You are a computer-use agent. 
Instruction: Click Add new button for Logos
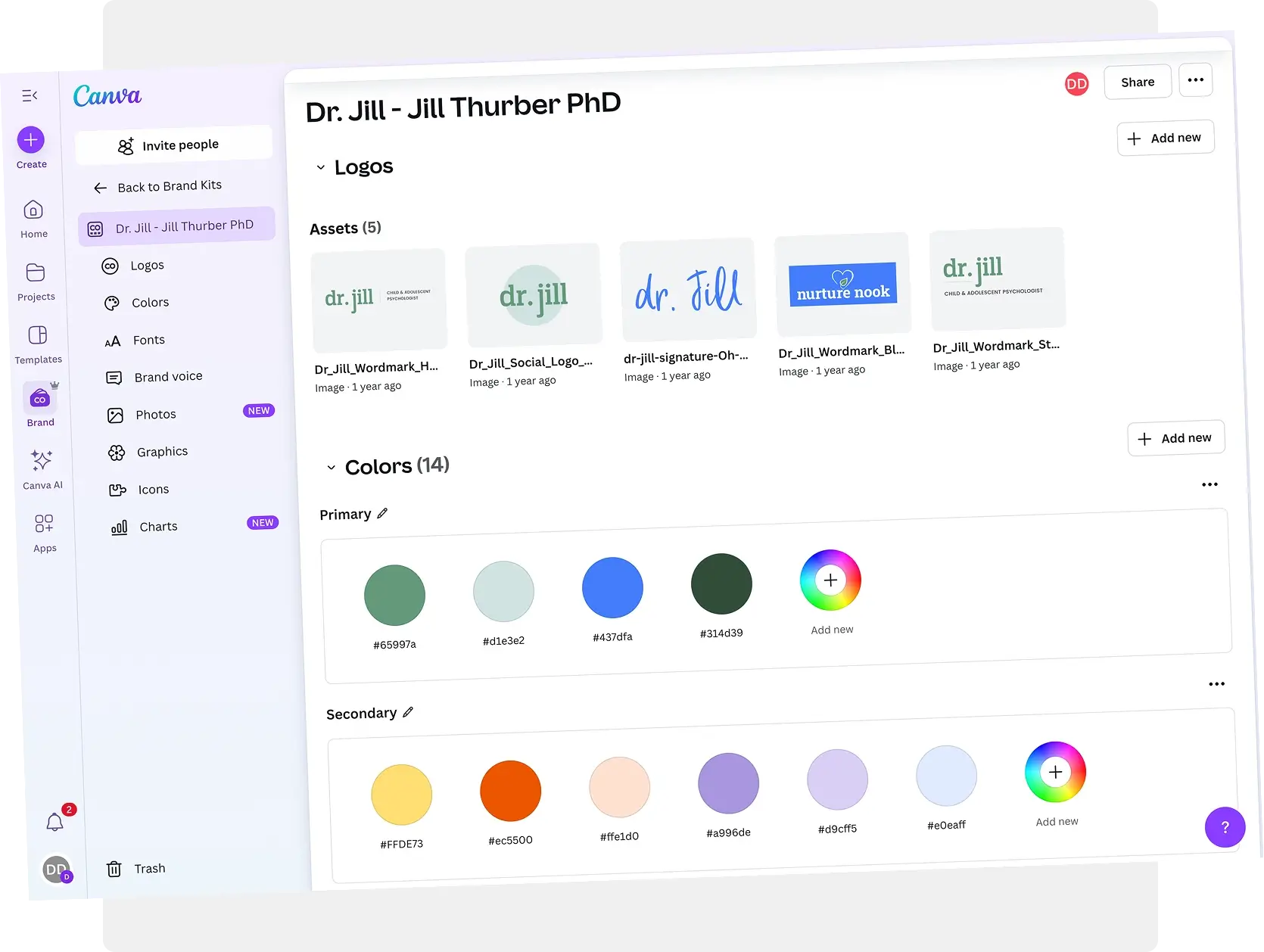(x=1166, y=138)
